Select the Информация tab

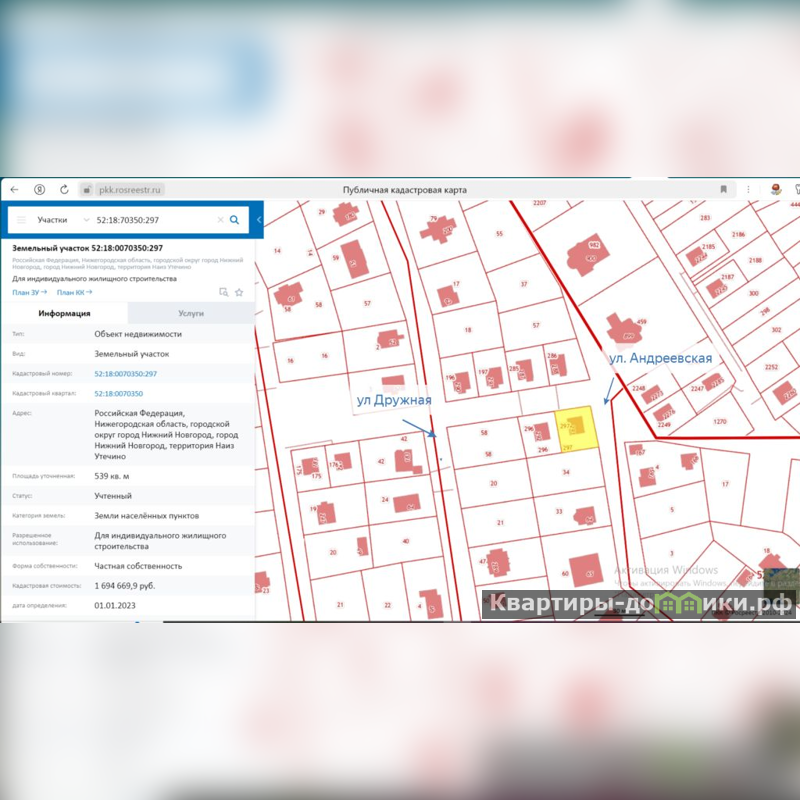(64, 313)
